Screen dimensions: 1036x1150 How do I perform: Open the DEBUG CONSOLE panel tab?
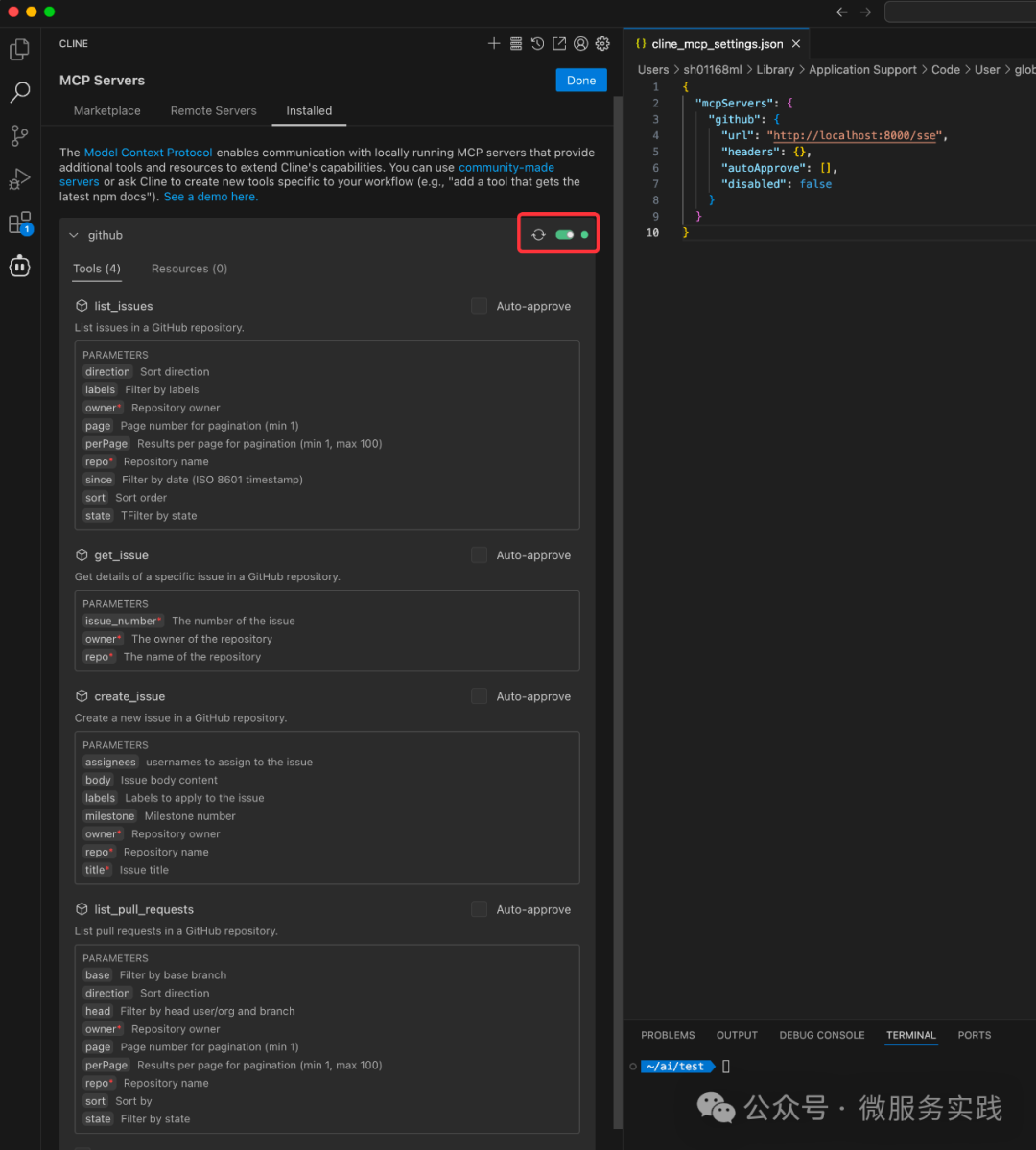(822, 1035)
